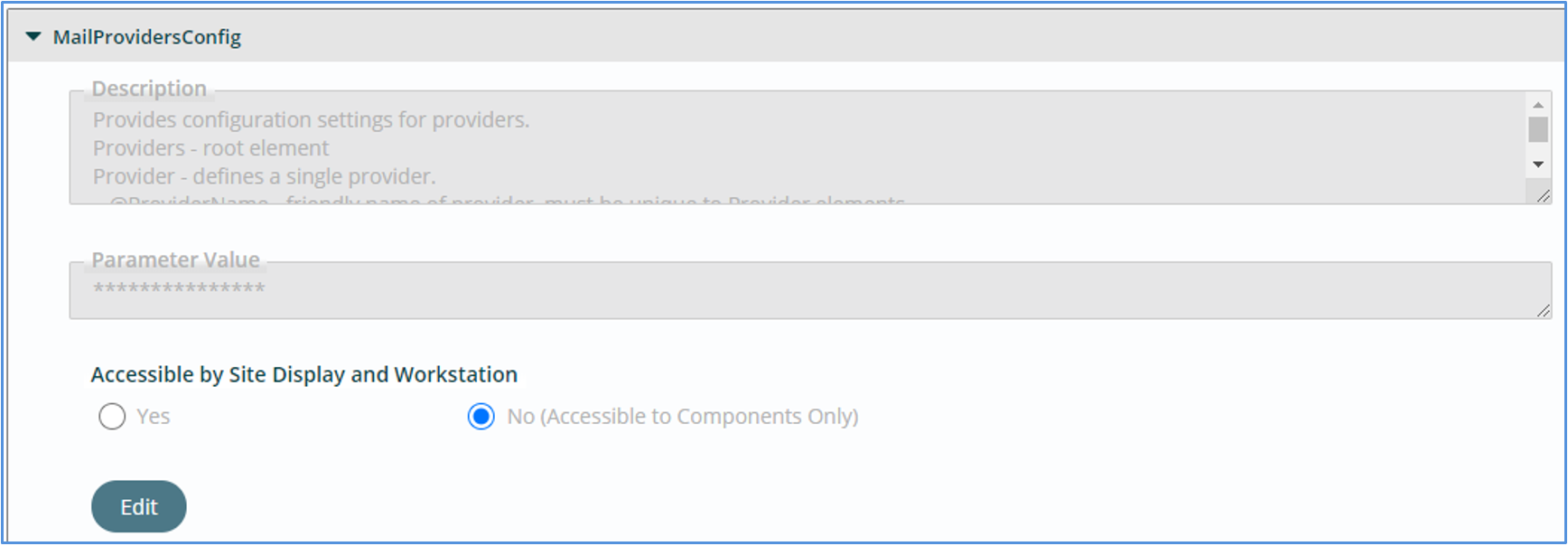
Task: Focus the Parameter Value text field
Action: pyautogui.click(x=810, y=291)
